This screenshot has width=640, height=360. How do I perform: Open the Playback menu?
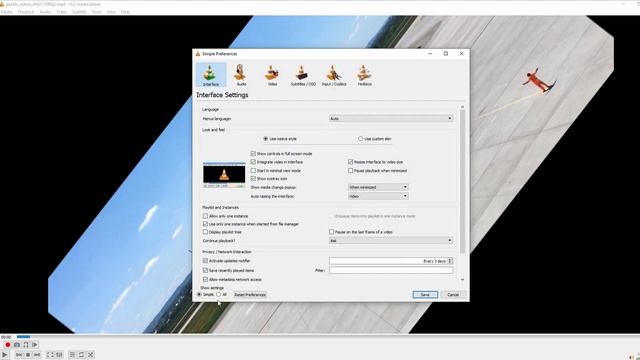pyautogui.click(x=26, y=12)
